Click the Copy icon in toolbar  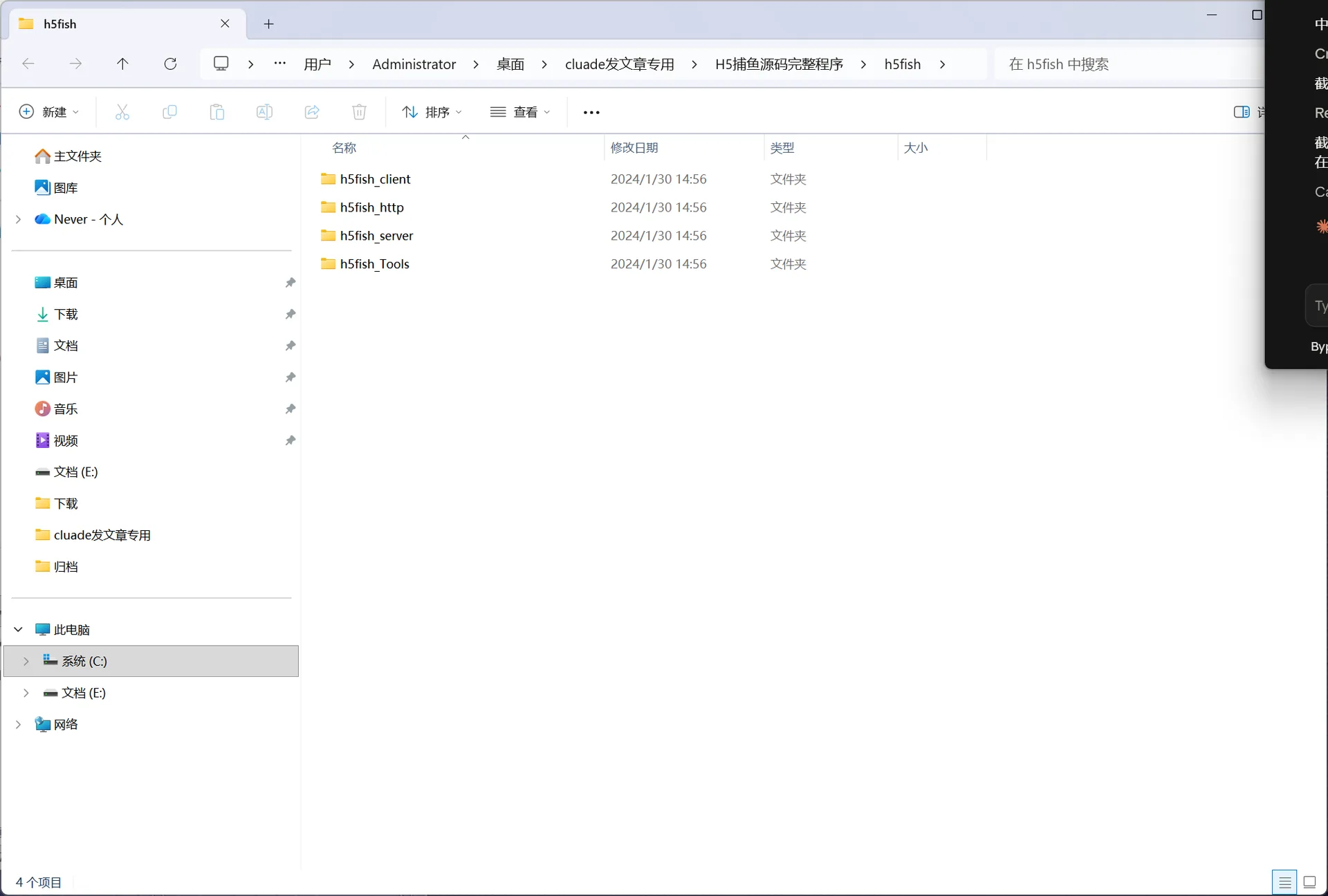coord(169,112)
